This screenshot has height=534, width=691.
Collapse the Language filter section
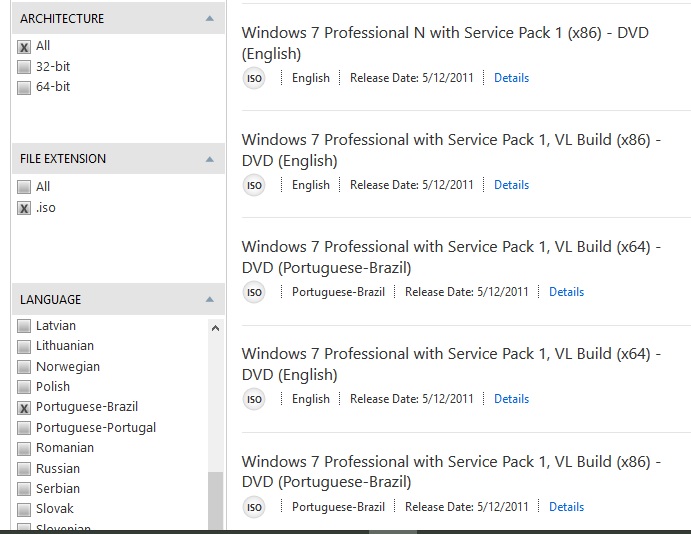tap(210, 300)
